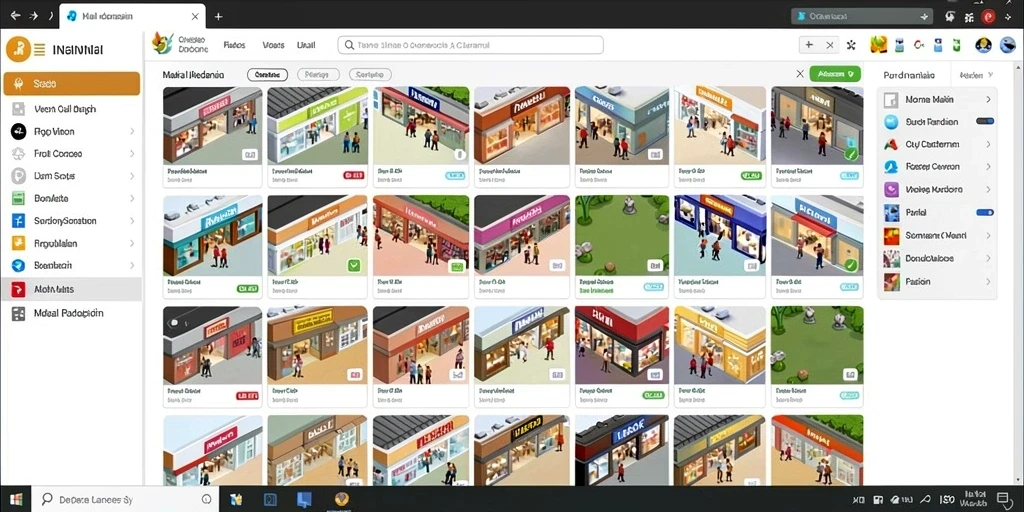
Task: Click the black circle icon for Rgp Vieon
Action: pos(18,131)
